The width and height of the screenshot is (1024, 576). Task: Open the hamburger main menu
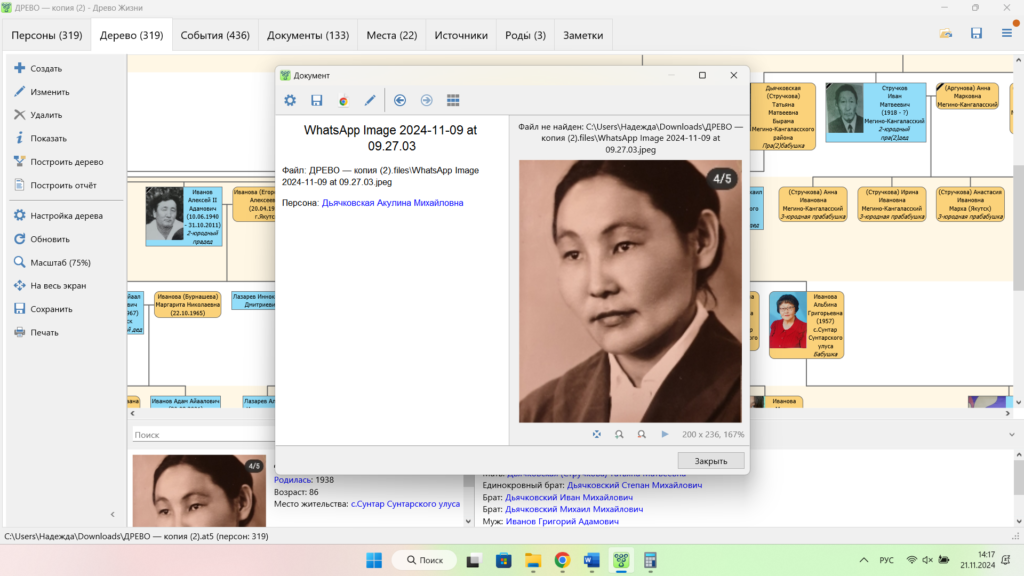coord(1007,33)
